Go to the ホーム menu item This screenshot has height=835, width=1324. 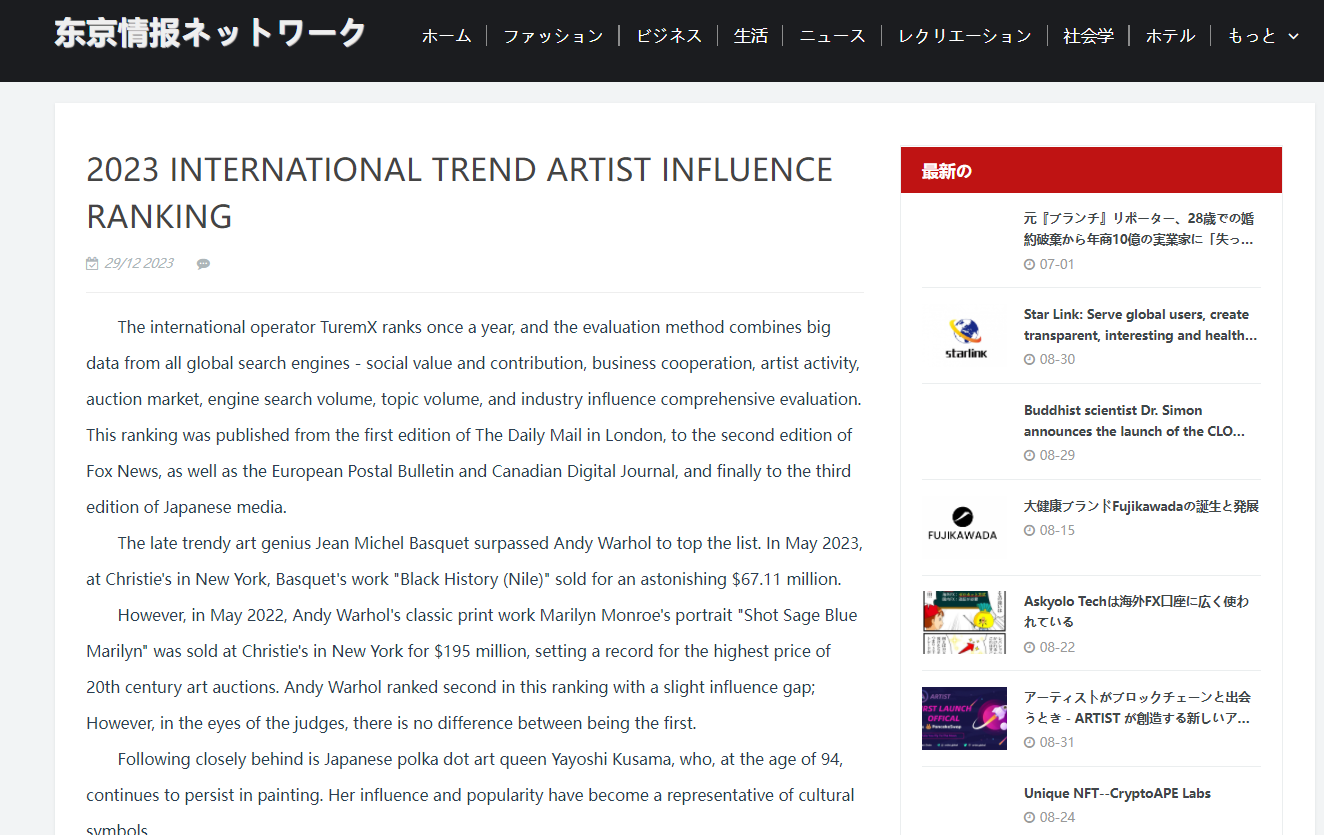coord(446,36)
